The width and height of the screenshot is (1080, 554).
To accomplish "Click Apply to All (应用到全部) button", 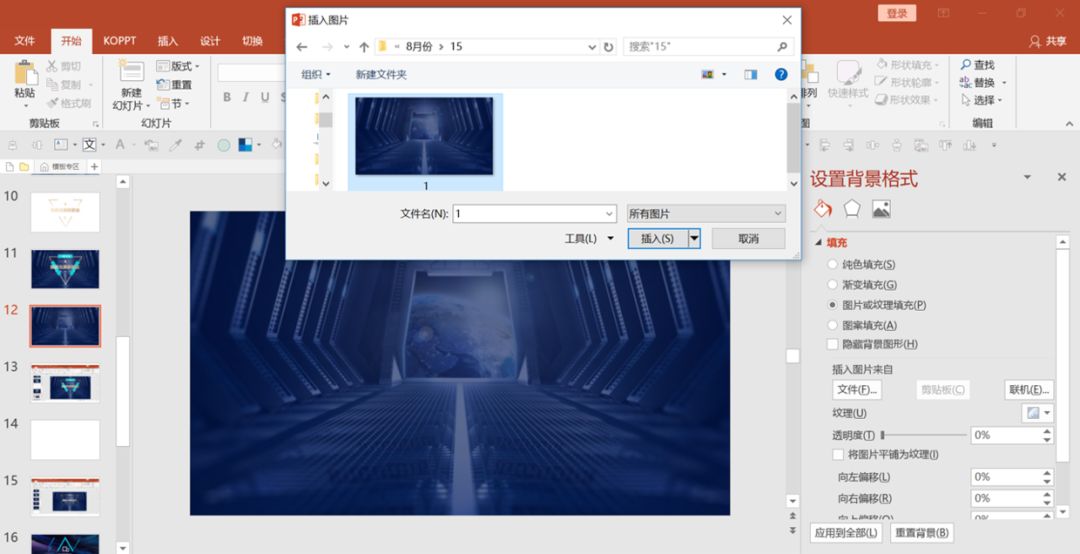I will tap(846, 533).
